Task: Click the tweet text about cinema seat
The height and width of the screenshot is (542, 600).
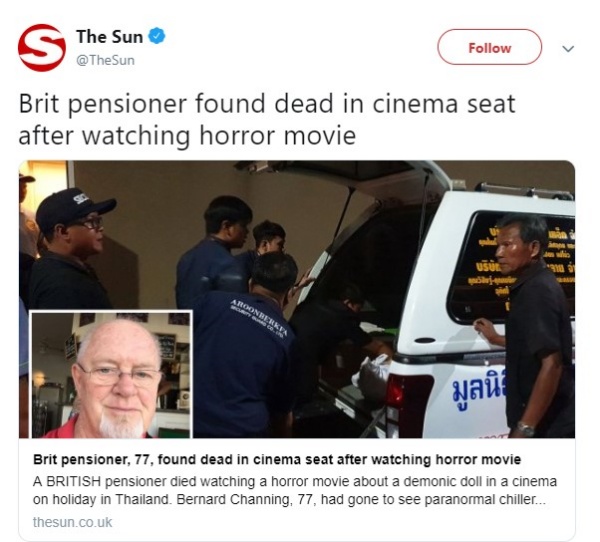Action: [x=267, y=119]
